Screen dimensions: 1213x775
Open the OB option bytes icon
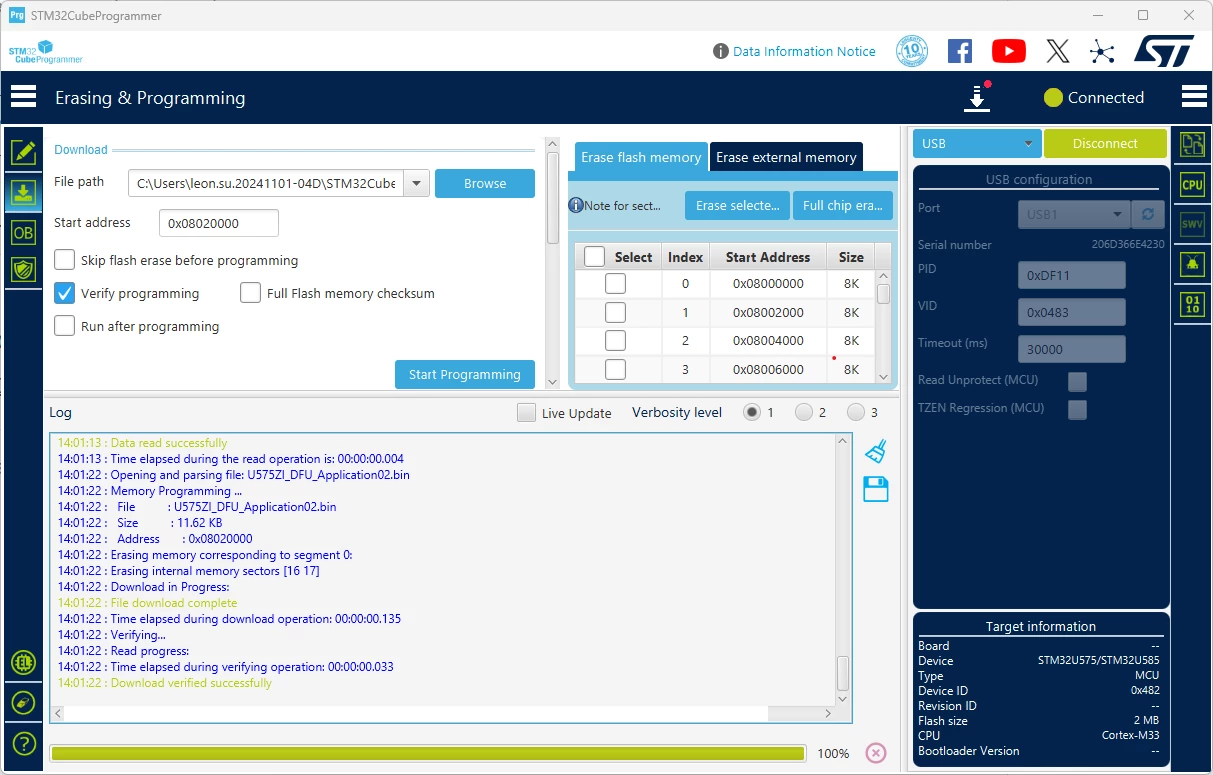[x=23, y=232]
